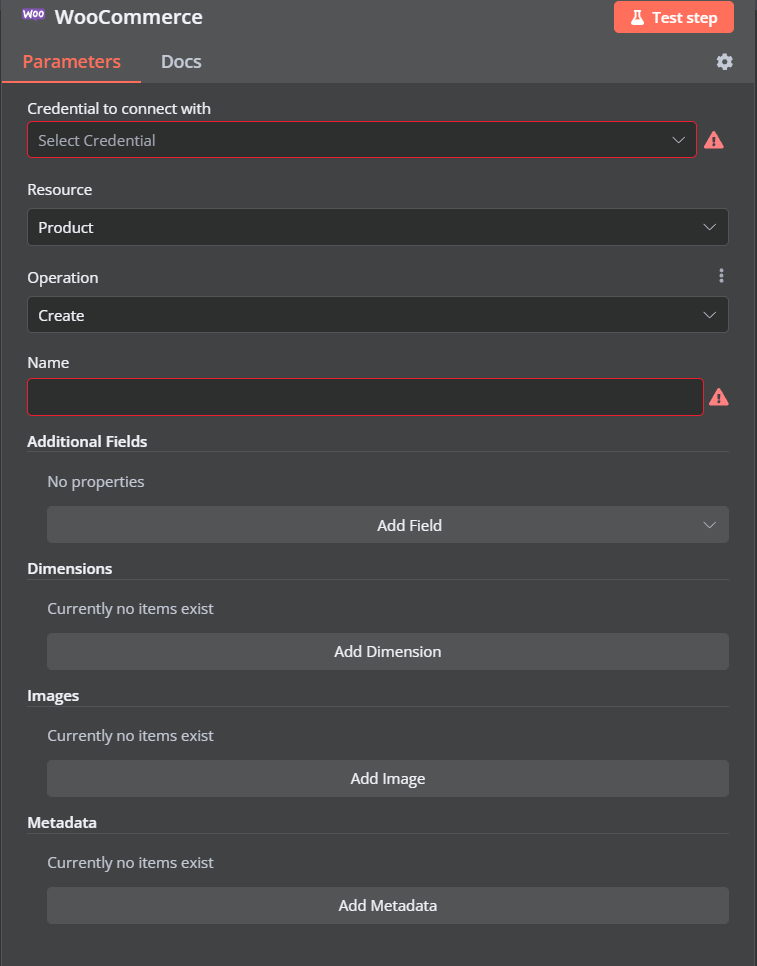Click the WooCommerce logo icon

33,15
